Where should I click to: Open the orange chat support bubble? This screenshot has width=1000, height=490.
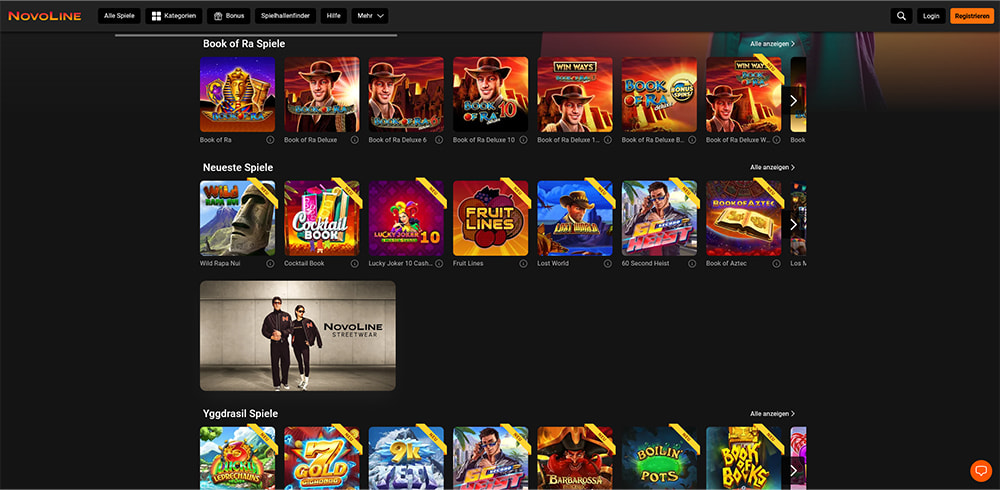point(980,470)
